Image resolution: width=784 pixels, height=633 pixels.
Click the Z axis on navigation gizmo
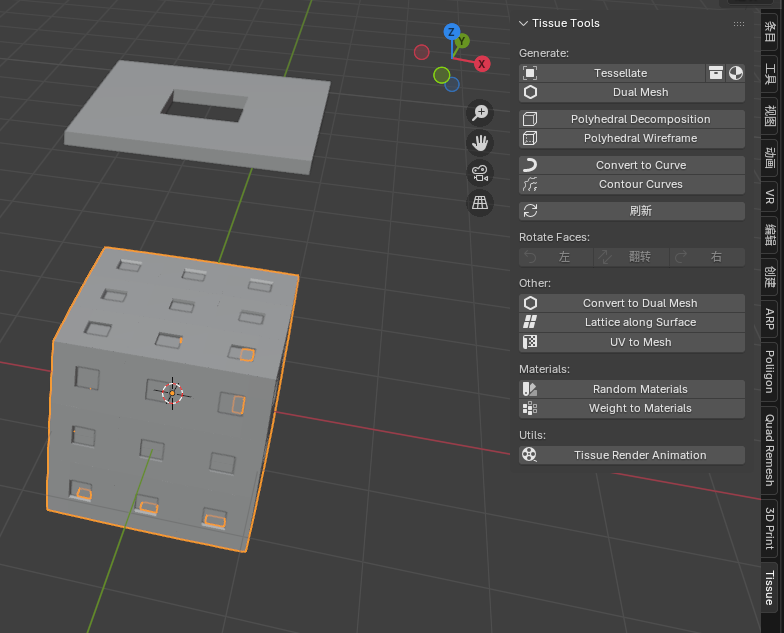(x=452, y=32)
